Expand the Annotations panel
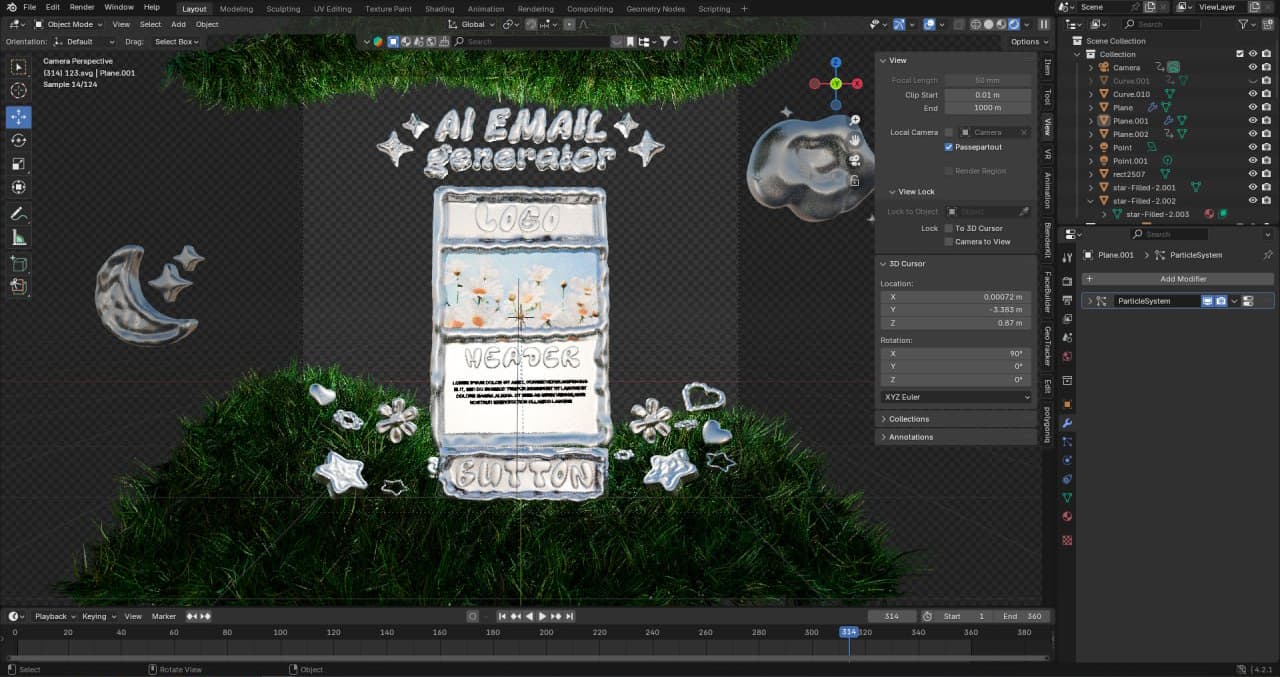 click(x=910, y=437)
